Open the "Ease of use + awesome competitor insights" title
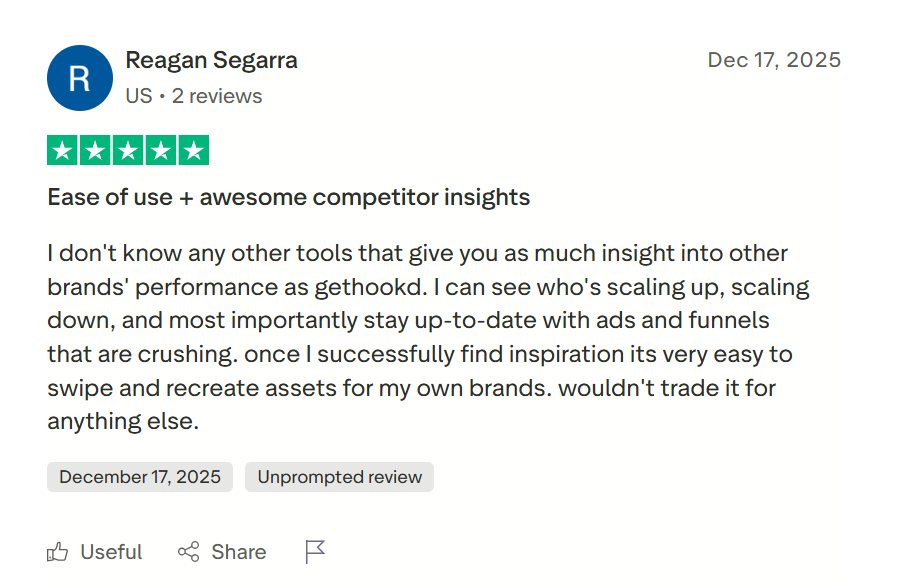Image resolution: width=909 pixels, height=583 pixels. [x=288, y=197]
